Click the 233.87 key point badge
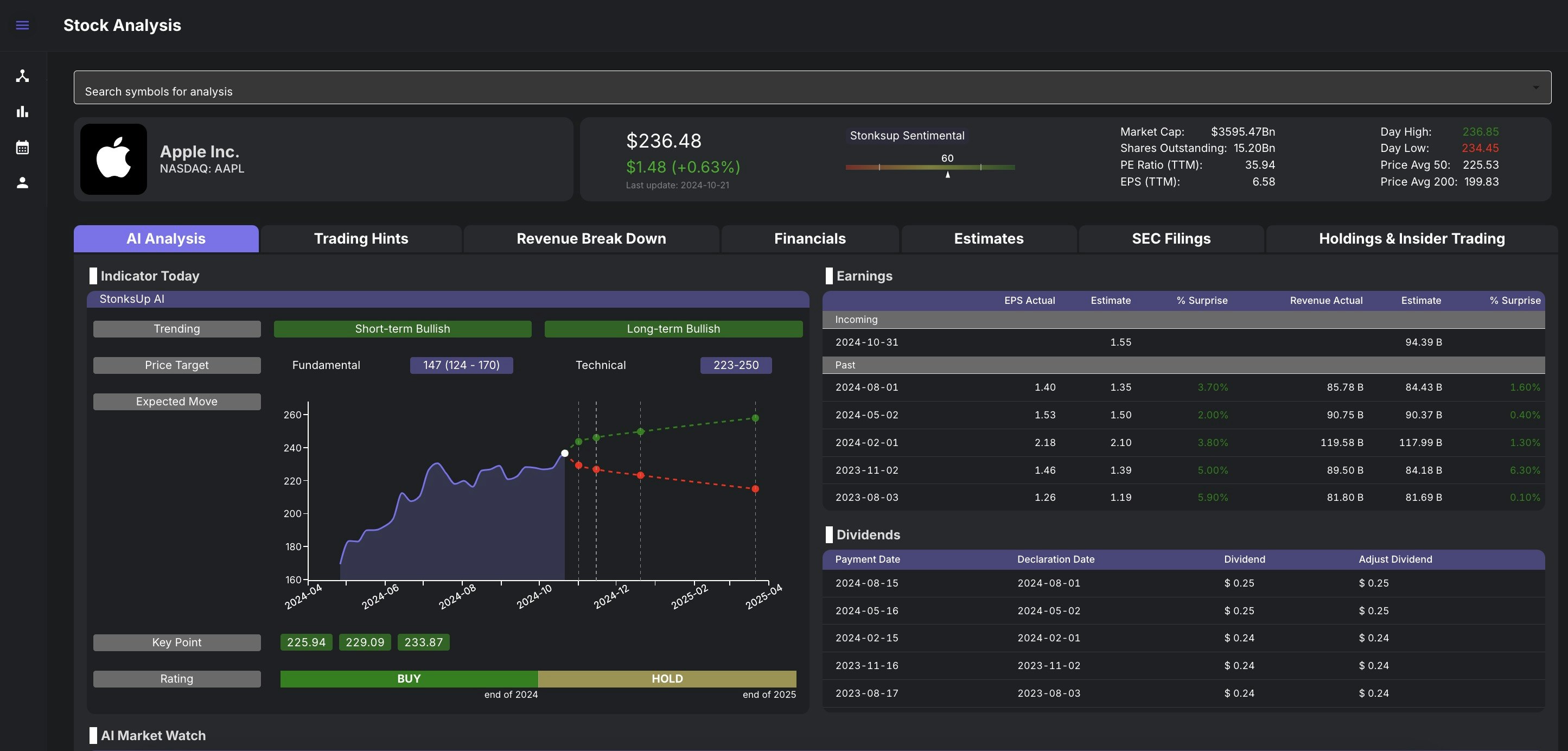Viewport: 1568px width, 751px height. tap(424, 642)
